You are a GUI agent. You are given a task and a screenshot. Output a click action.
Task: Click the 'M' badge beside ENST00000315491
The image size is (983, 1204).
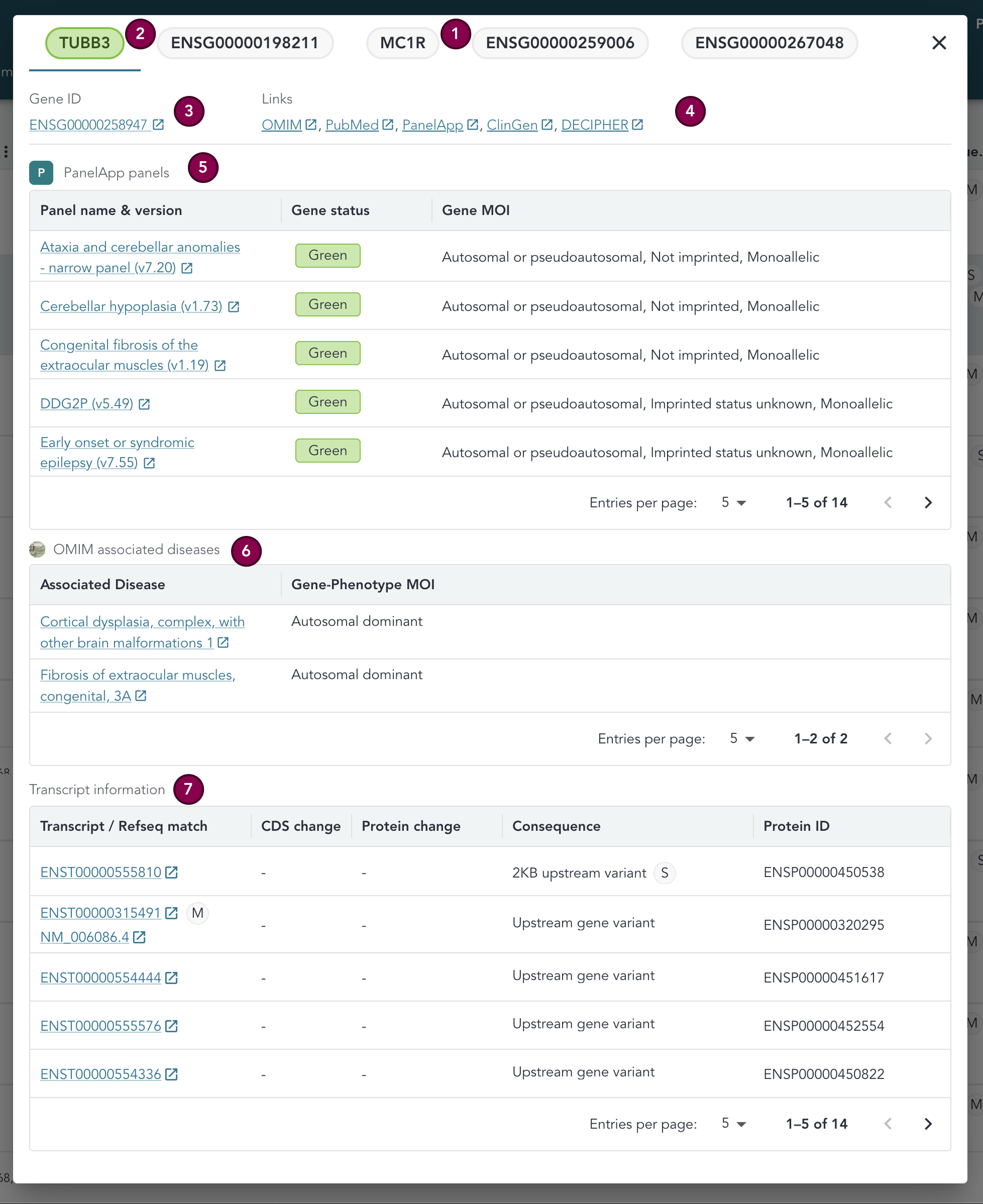197,913
